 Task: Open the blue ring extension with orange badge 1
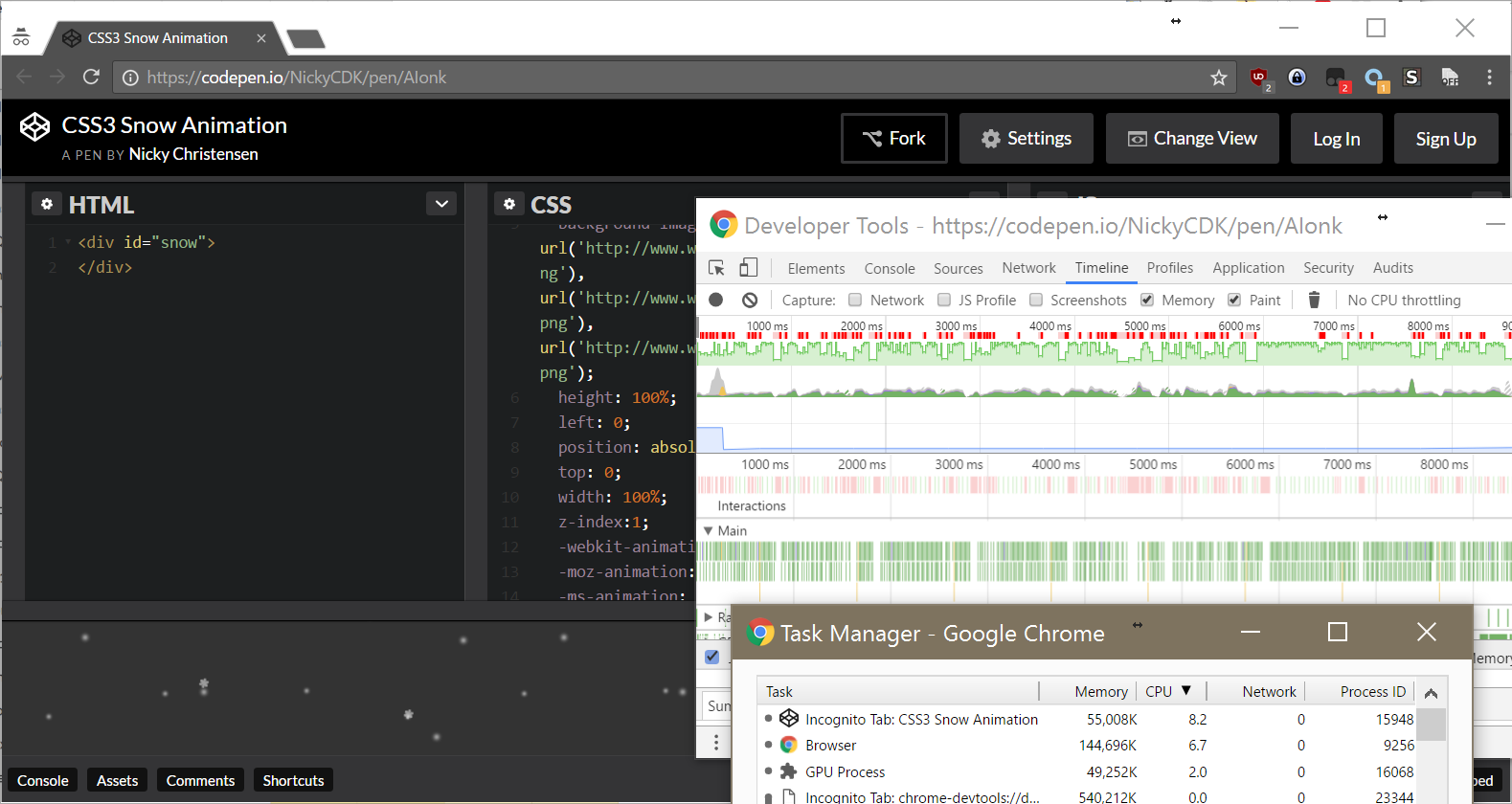pyautogui.click(x=1375, y=78)
